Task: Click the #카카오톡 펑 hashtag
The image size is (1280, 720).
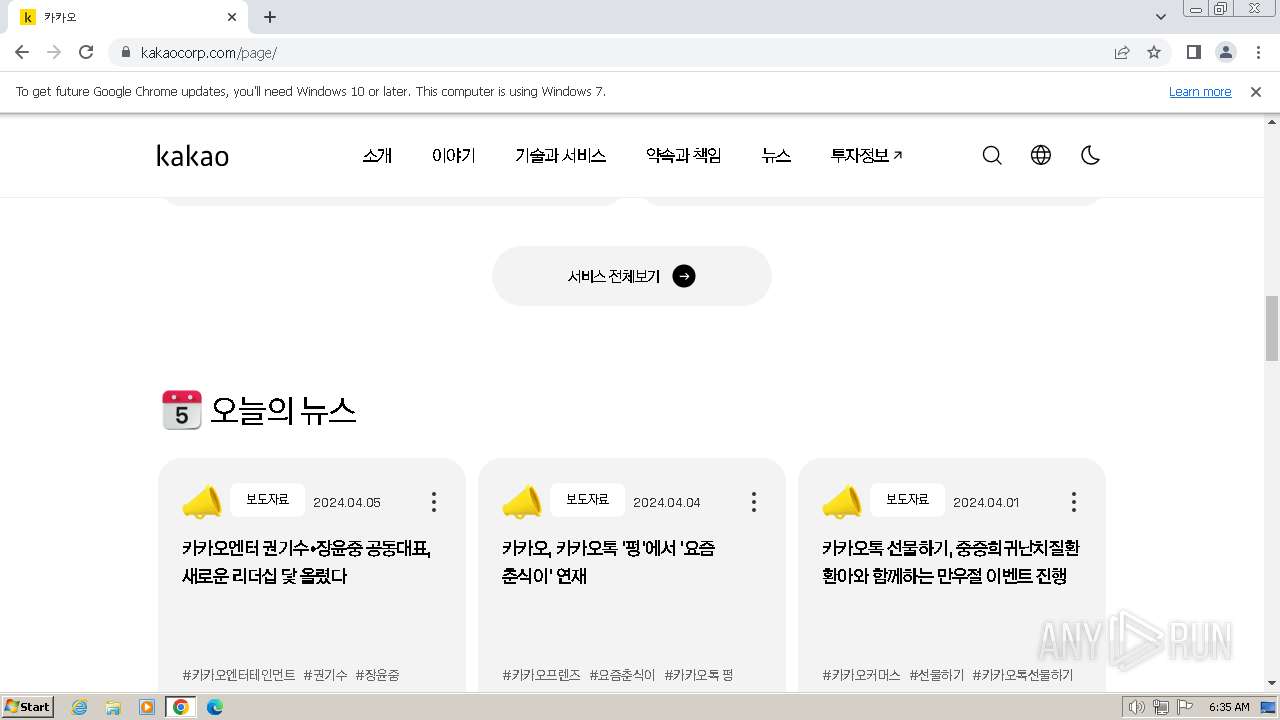Action: (699, 675)
